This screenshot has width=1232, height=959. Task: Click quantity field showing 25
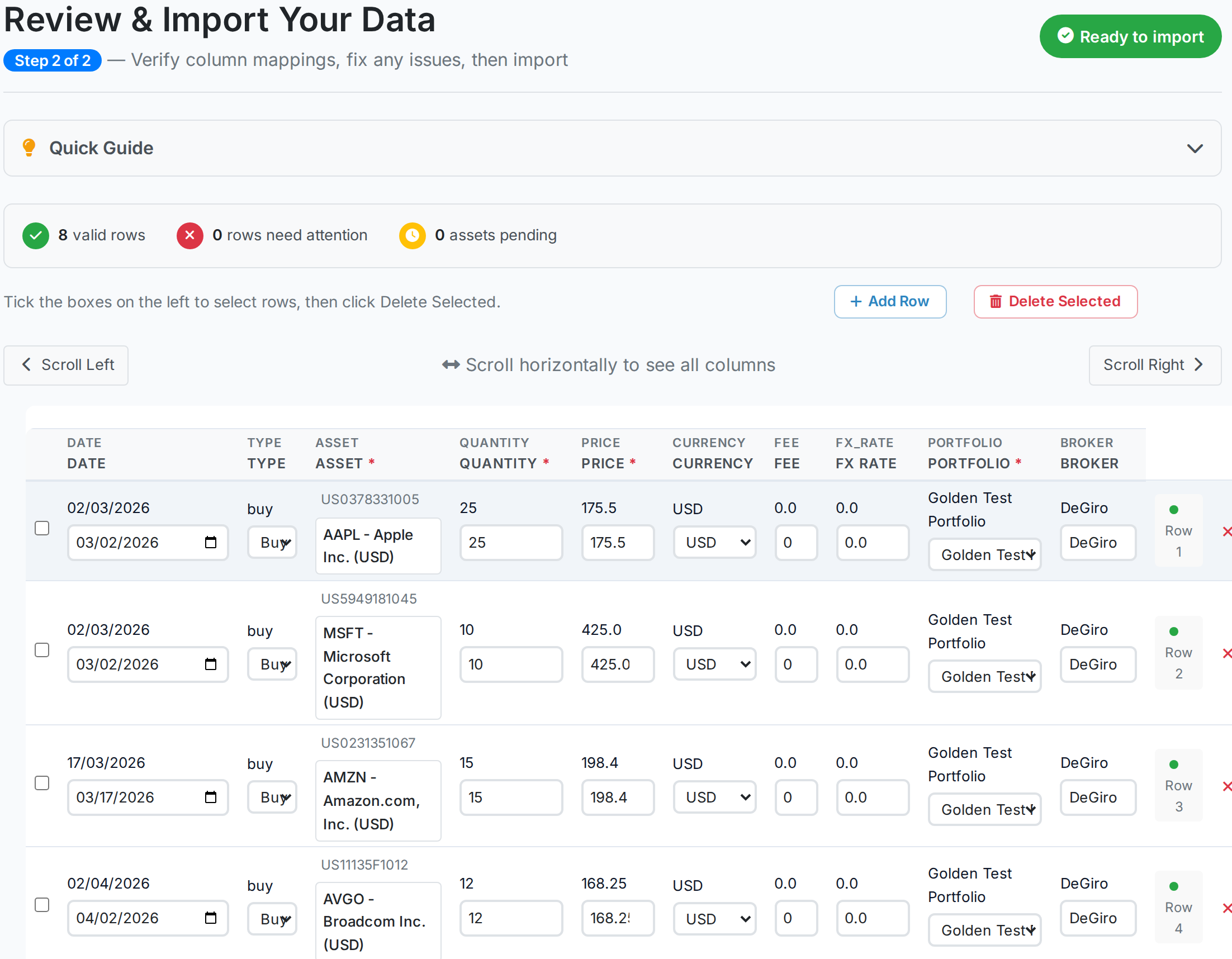click(x=511, y=543)
